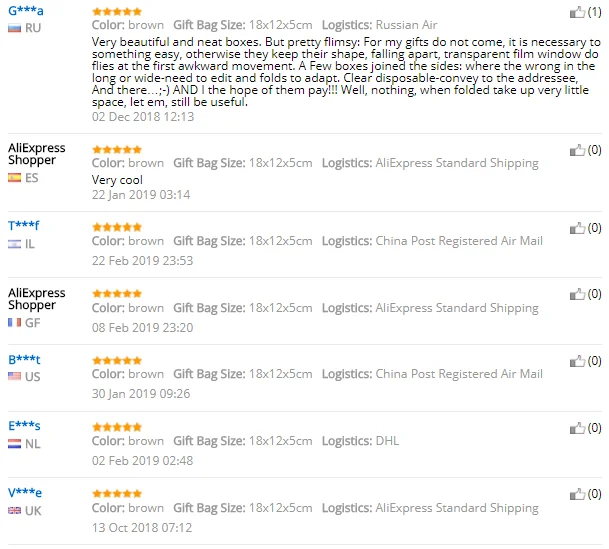Open reviewer G***a's profile name
Image resolution: width=609 pixels, height=549 pixels.
click(x=25, y=11)
